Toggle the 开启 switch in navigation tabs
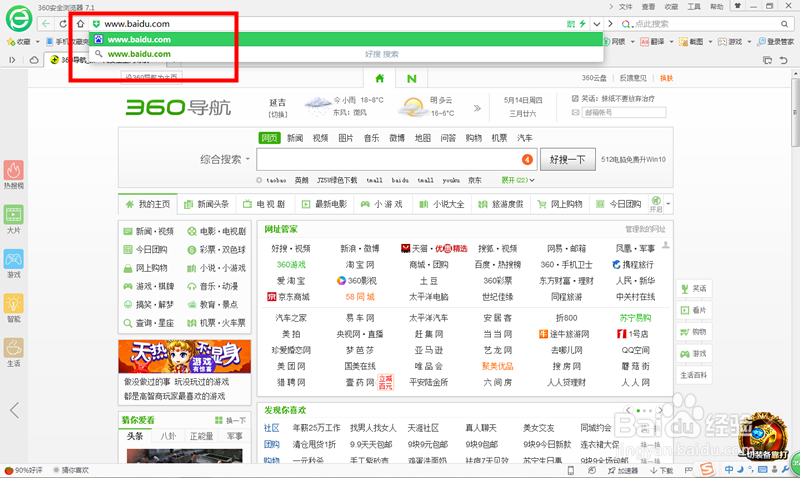 (656, 204)
